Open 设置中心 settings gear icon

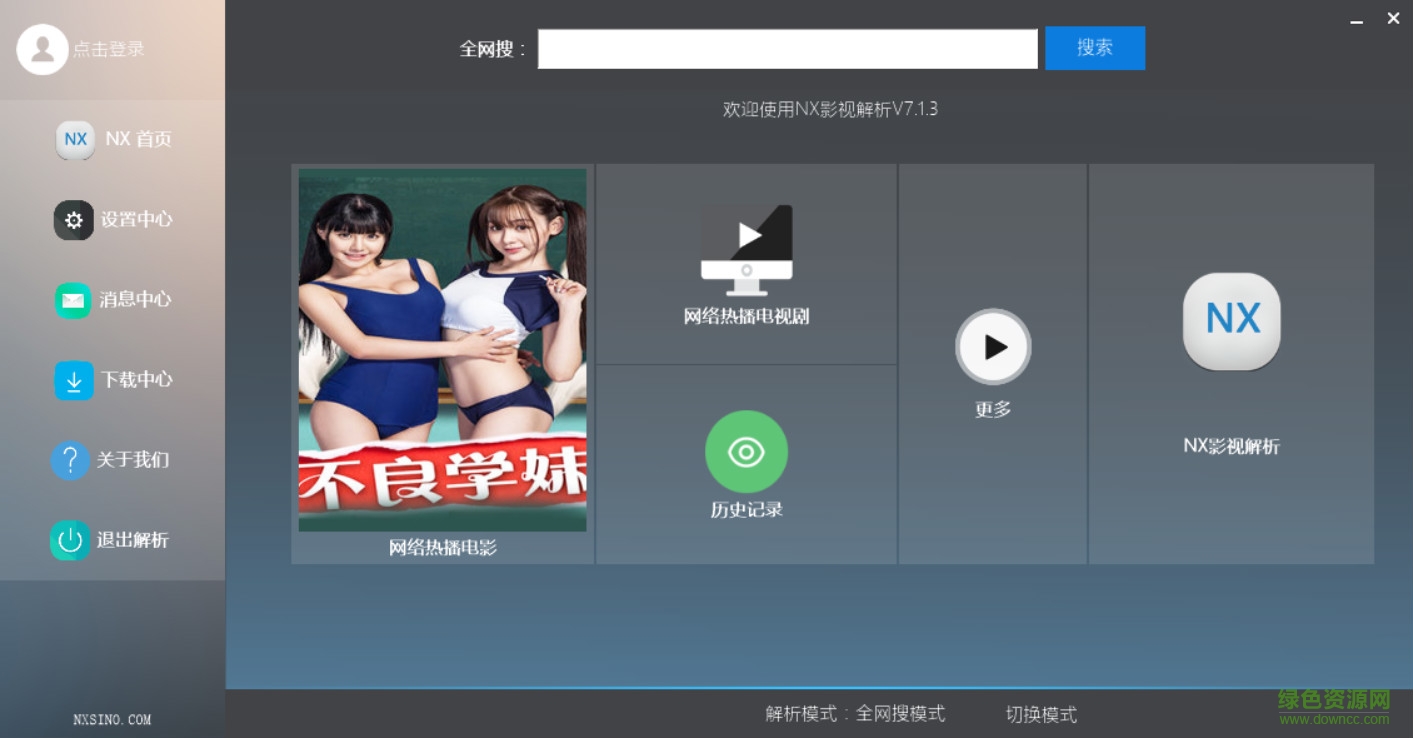73,220
